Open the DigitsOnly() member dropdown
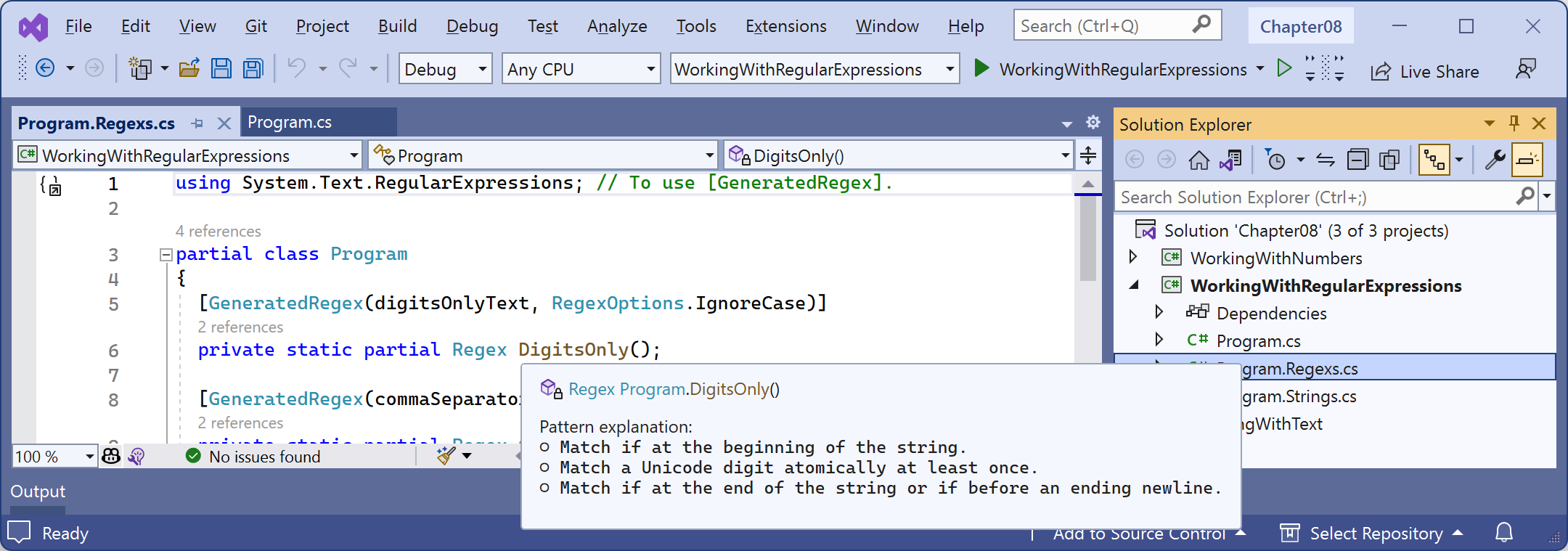 [898, 155]
